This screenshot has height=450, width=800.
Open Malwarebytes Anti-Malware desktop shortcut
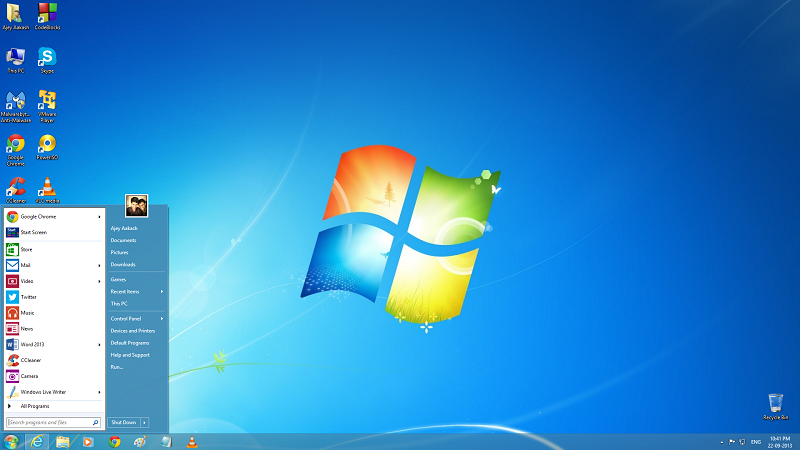(15, 106)
